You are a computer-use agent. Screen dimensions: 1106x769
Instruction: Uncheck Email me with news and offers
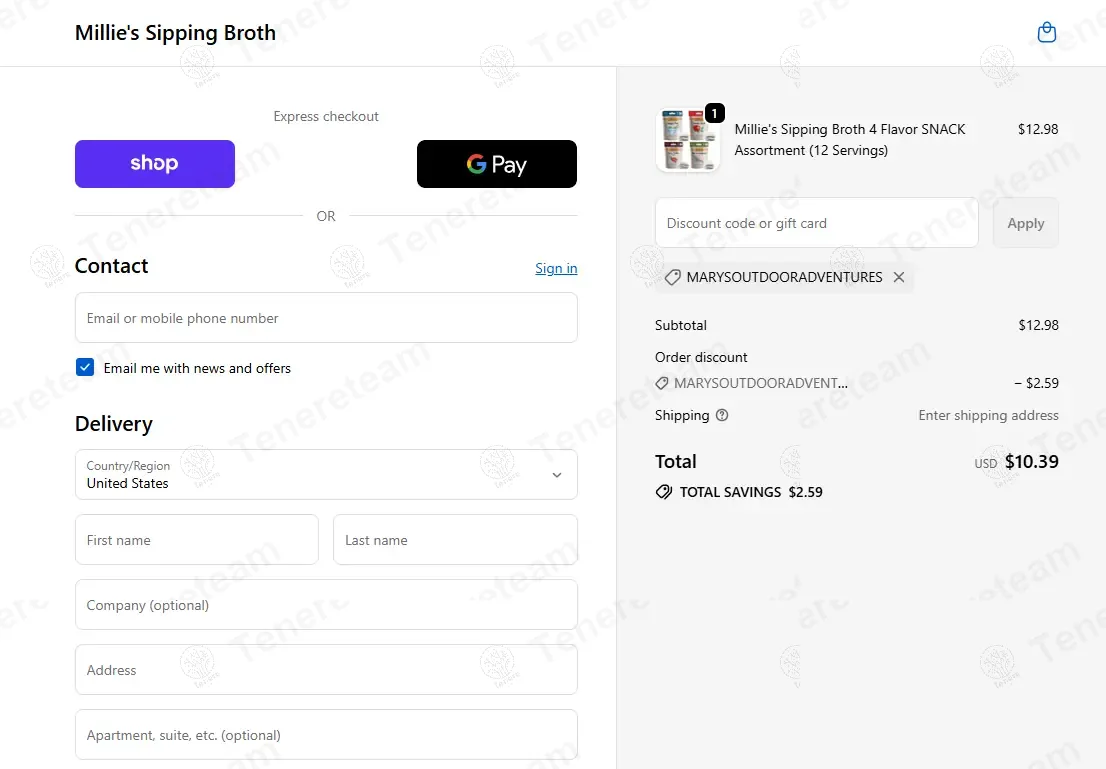85,368
